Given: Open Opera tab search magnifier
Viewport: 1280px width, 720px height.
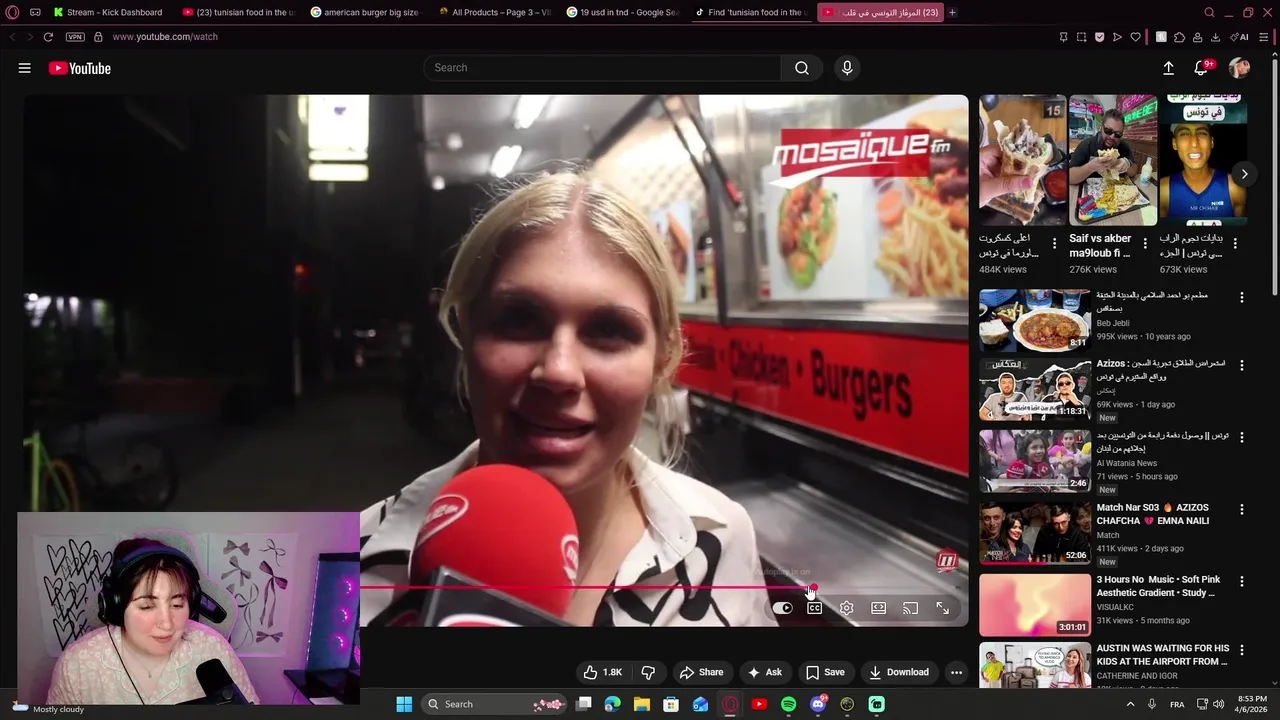Looking at the screenshot, I should pyautogui.click(x=1209, y=12).
